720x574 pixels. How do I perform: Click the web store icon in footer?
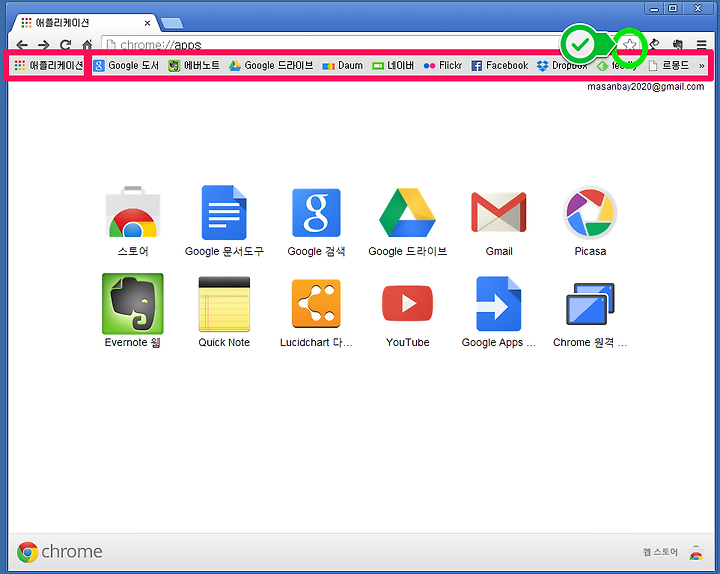(x=696, y=552)
